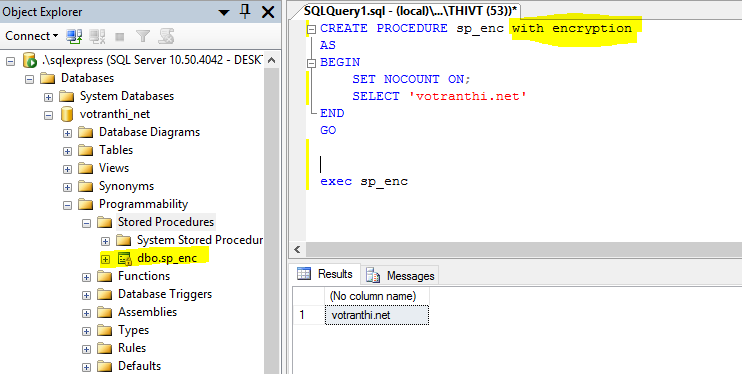Click the votranthi_net database cylinder icon

[67, 114]
